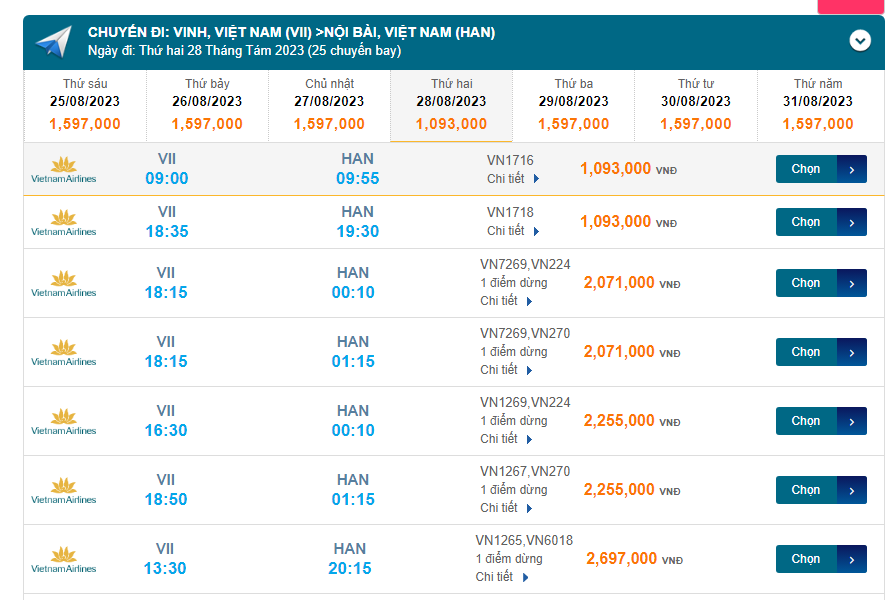Click Chọn for flight VN1716
Viewport: 895px width, 600px height.
pos(820,169)
